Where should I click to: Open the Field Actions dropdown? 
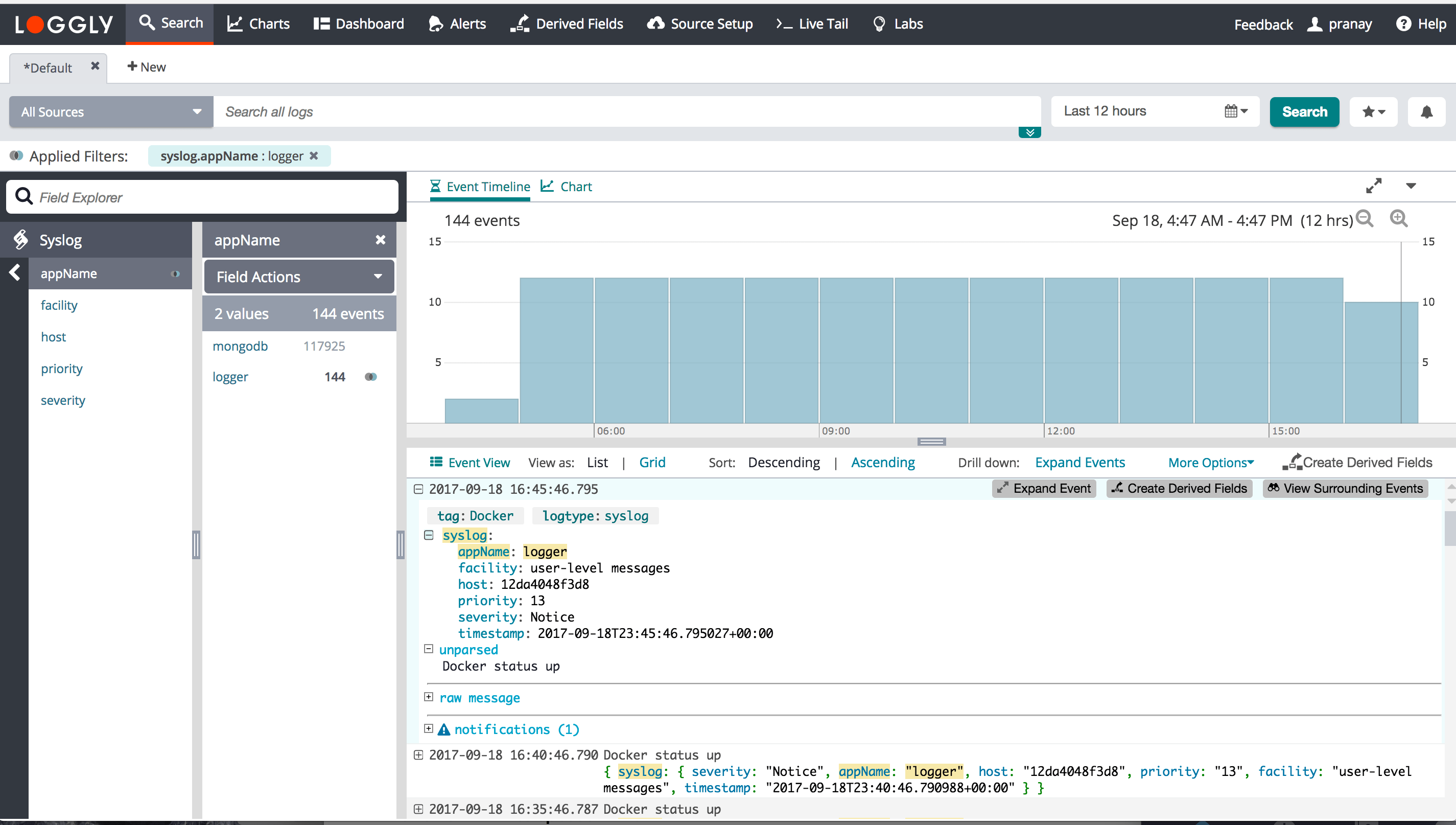click(x=298, y=277)
